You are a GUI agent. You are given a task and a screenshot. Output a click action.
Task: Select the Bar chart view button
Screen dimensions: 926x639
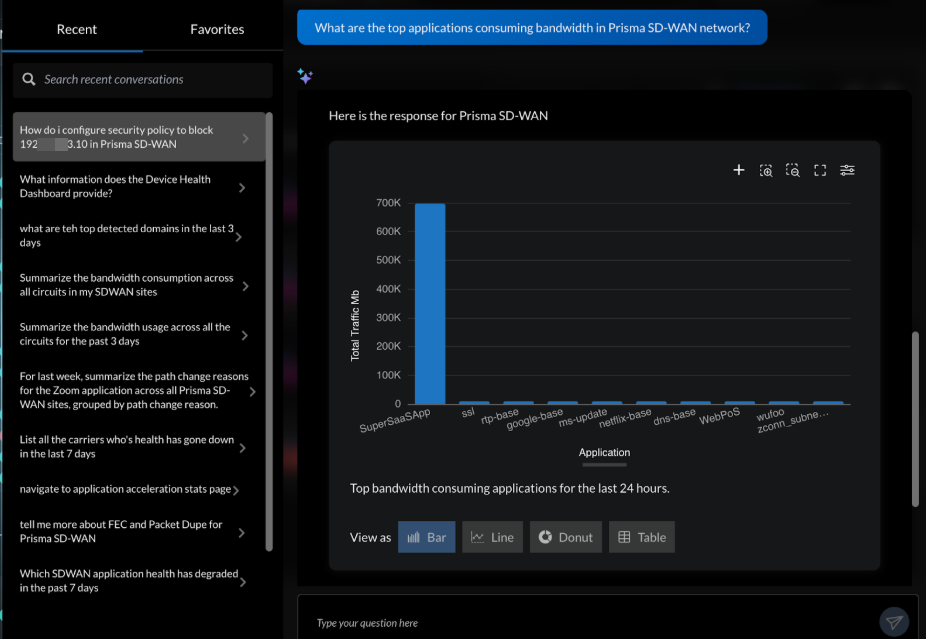click(427, 537)
